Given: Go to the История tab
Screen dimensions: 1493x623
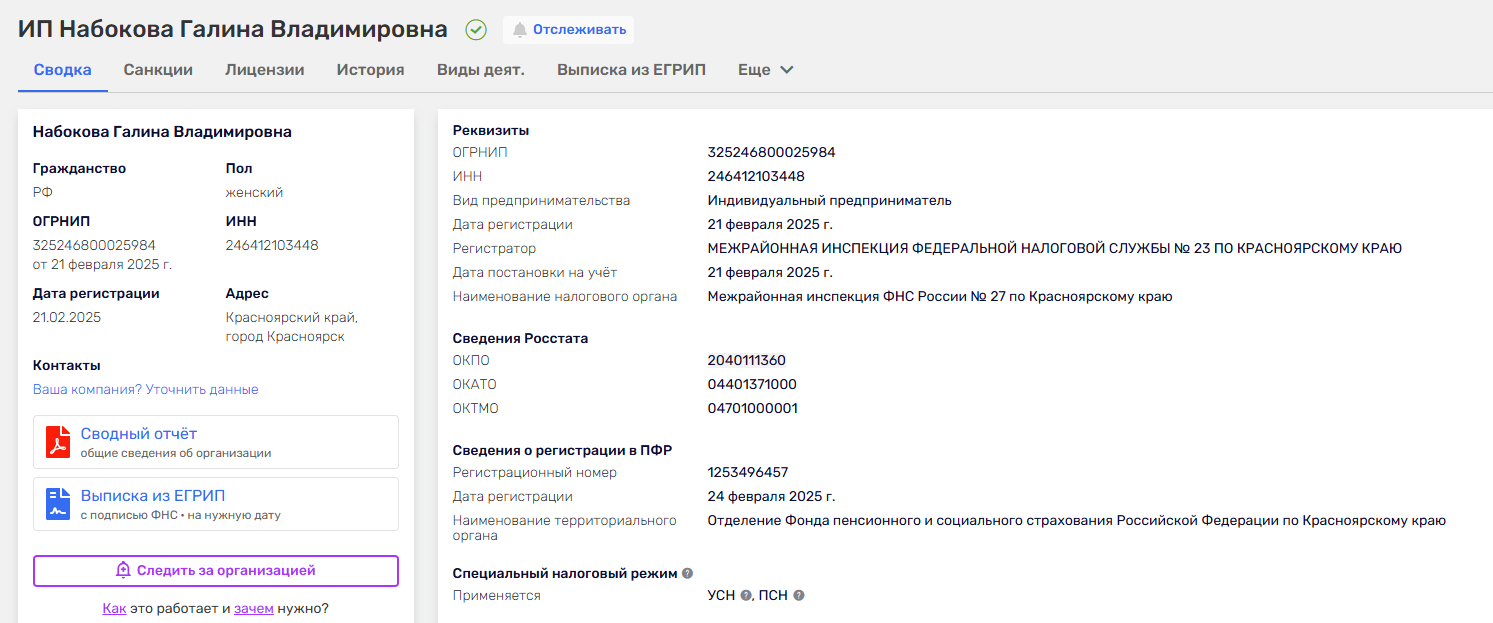Looking at the screenshot, I should (x=370, y=70).
